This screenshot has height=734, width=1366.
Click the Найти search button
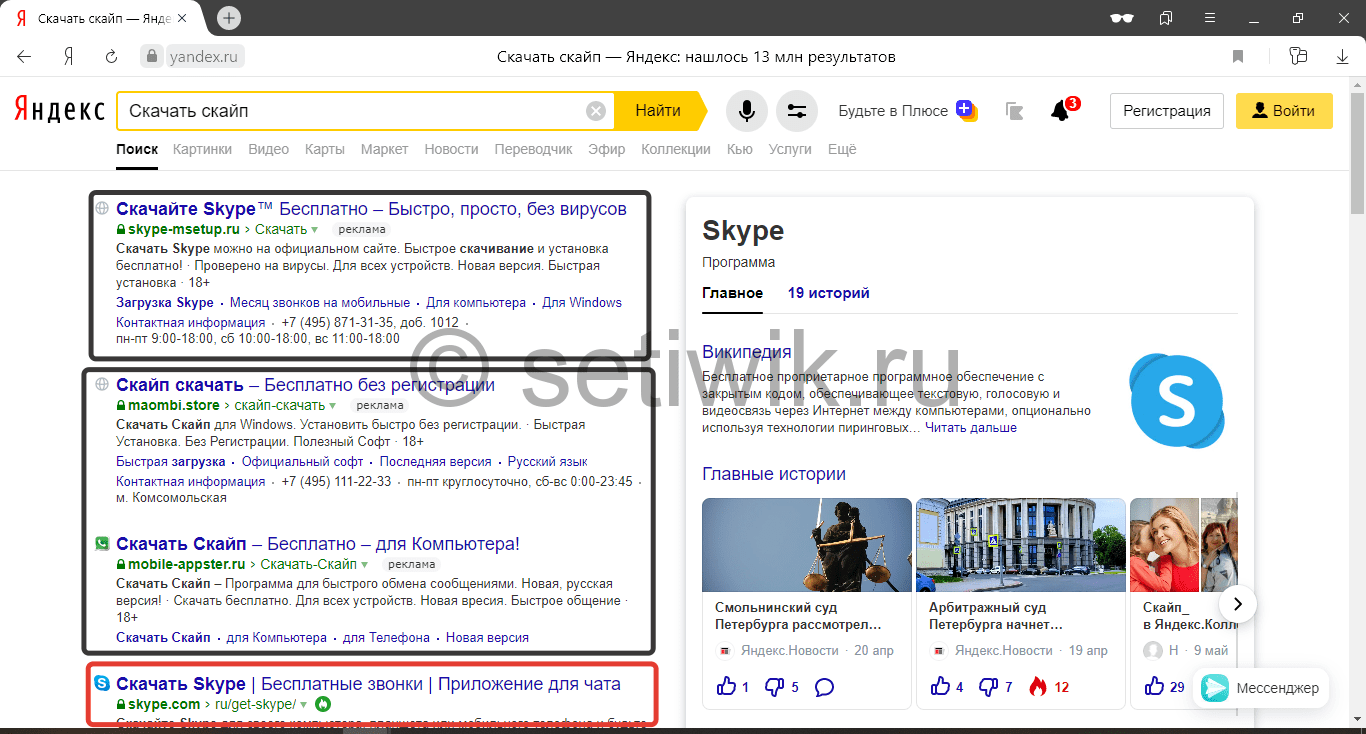tap(658, 111)
